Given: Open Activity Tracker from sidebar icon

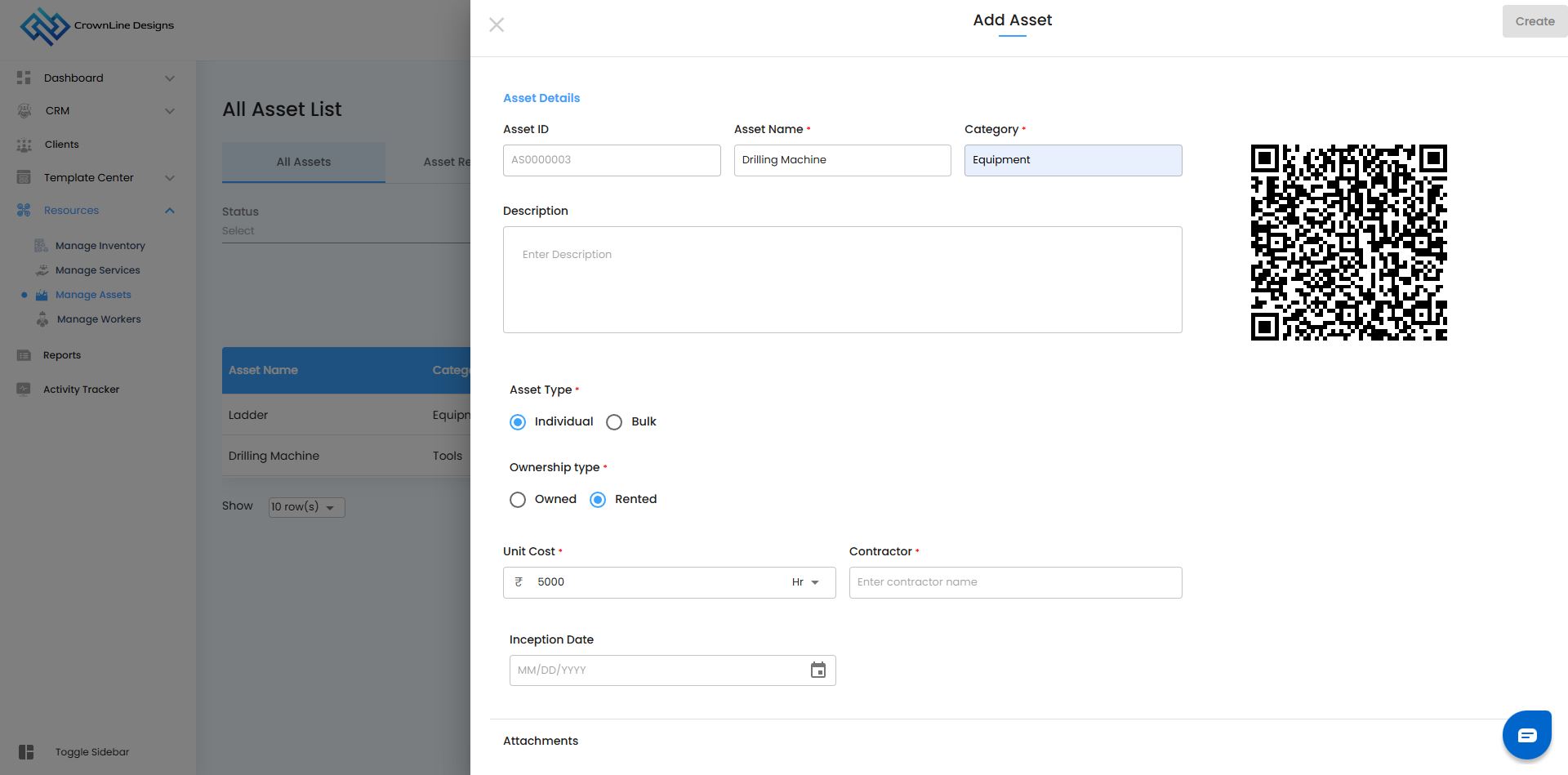Looking at the screenshot, I should (x=24, y=390).
